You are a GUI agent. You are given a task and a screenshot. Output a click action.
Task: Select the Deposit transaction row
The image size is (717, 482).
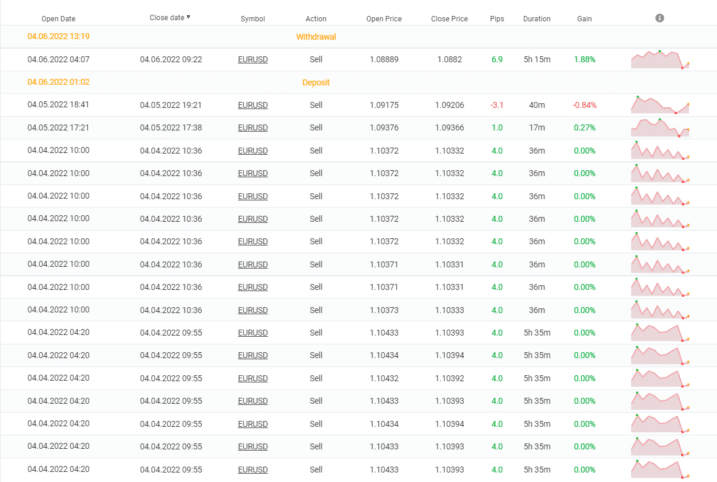[316, 82]
